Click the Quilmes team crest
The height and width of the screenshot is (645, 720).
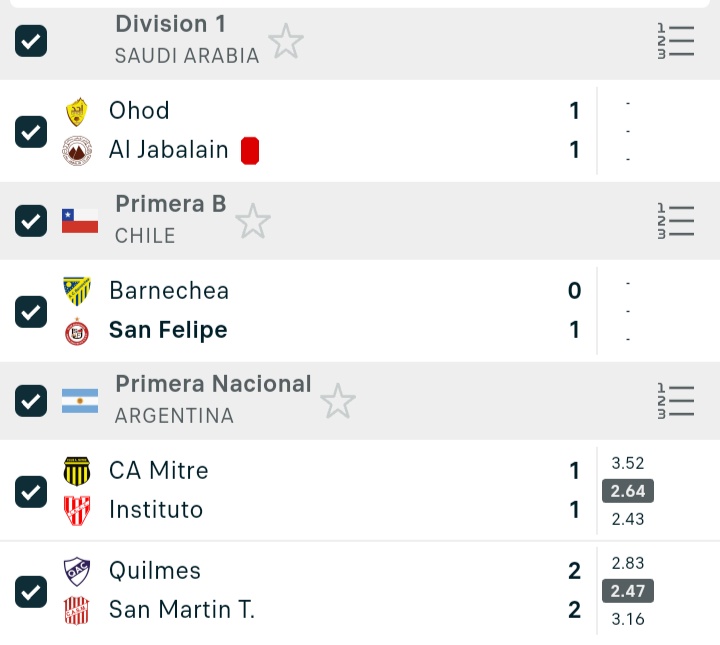(x=77, y=571)
